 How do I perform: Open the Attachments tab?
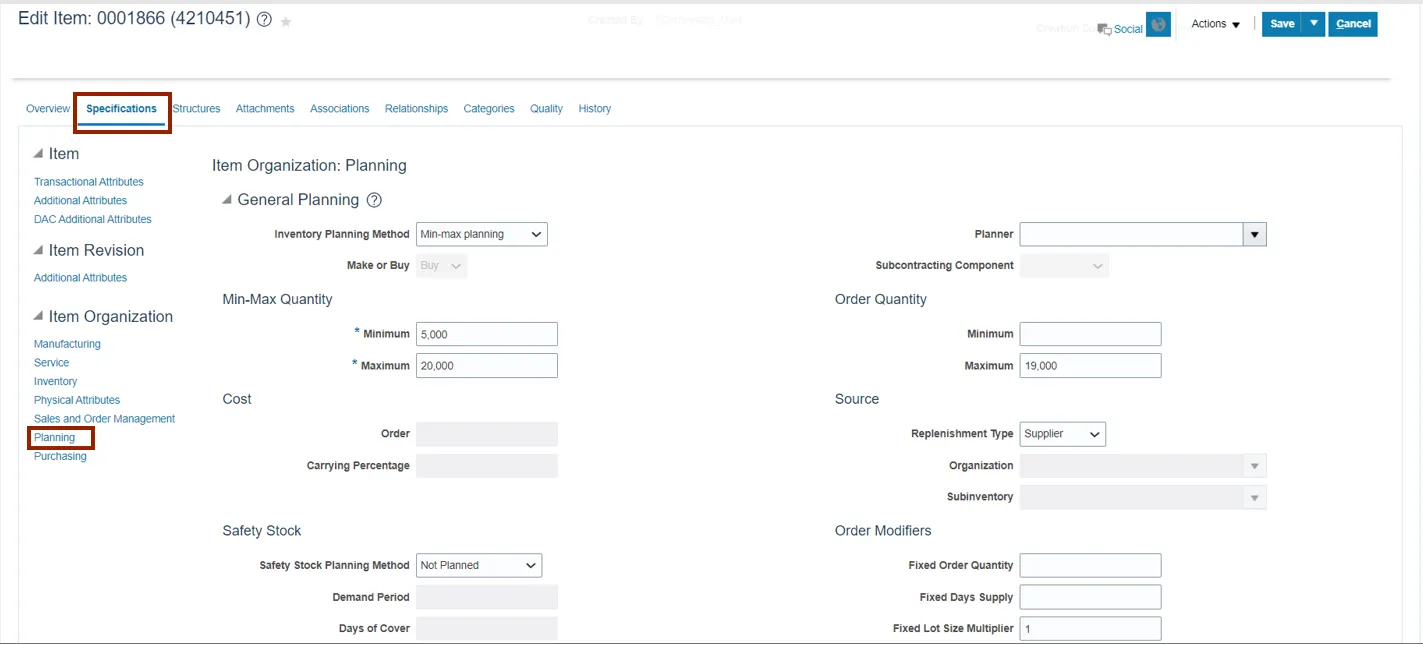(265, 108)
